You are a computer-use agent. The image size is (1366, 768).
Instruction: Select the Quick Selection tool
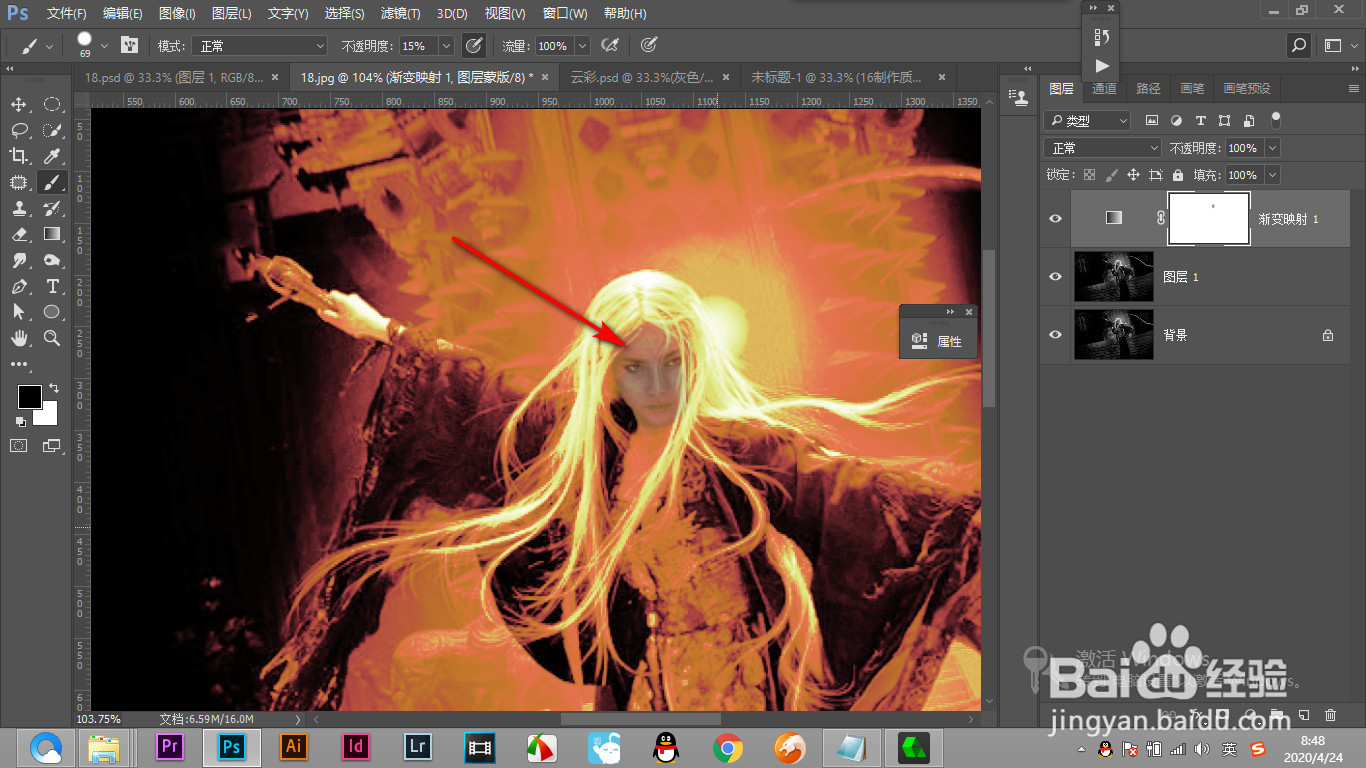52,130
